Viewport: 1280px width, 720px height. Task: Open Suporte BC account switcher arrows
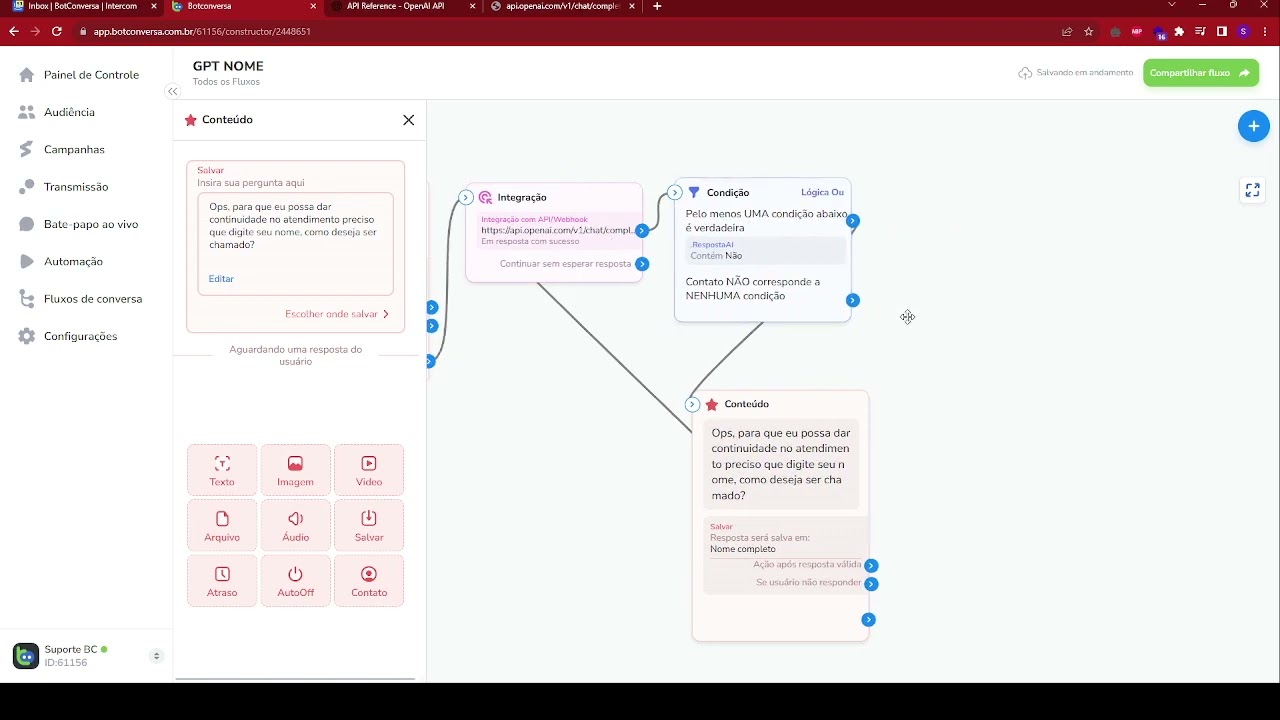(x=156, y=656)
